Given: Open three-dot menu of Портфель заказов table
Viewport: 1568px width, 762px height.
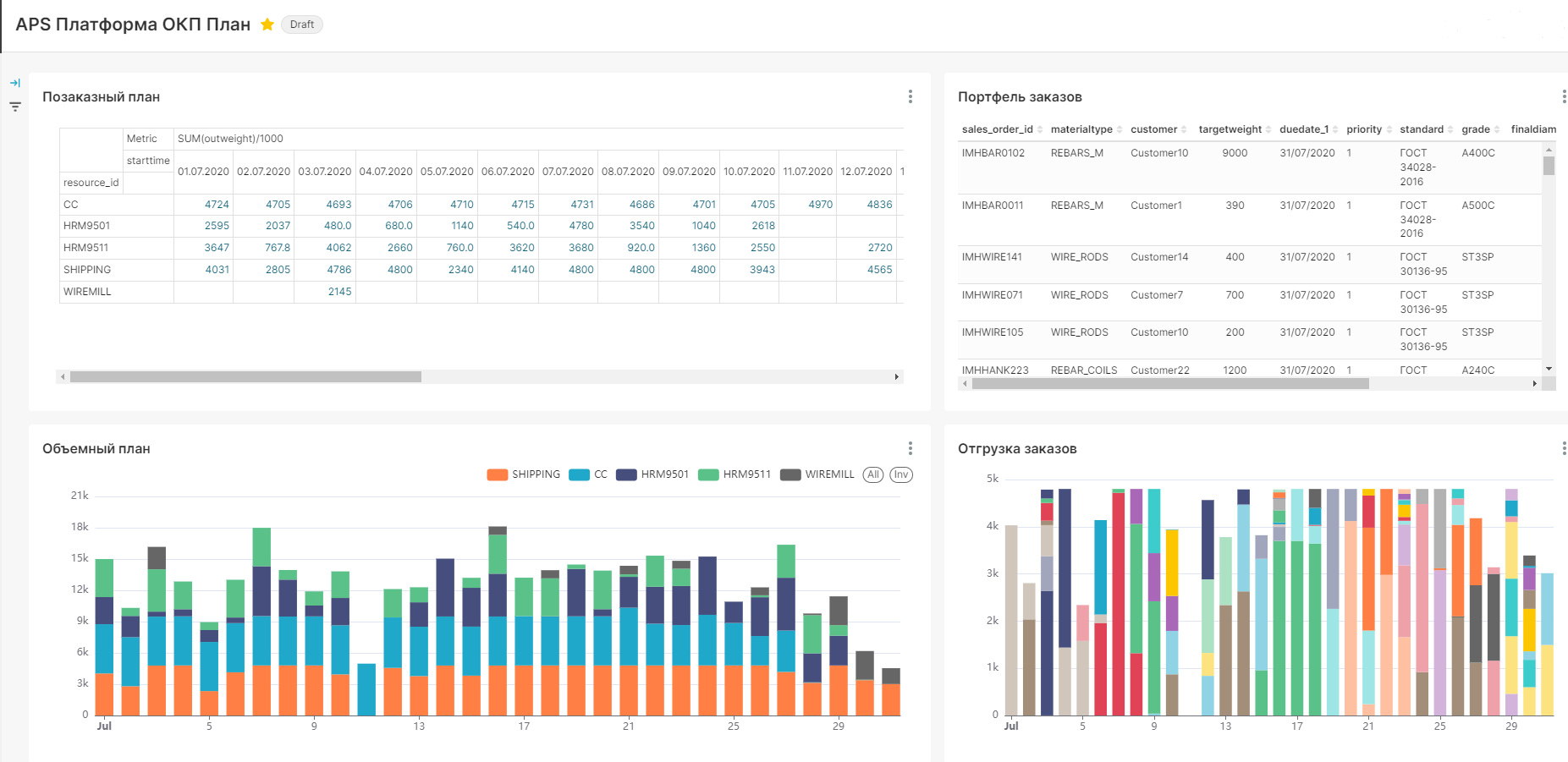Looking at the screenshot, I should 1562,96.
